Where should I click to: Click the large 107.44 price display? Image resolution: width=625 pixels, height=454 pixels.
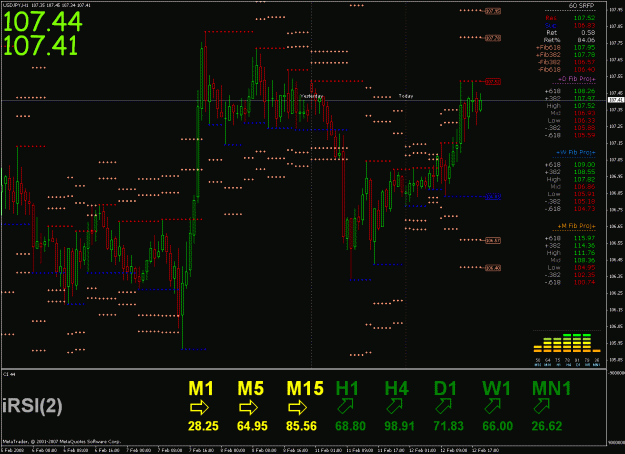pos(42,22)
